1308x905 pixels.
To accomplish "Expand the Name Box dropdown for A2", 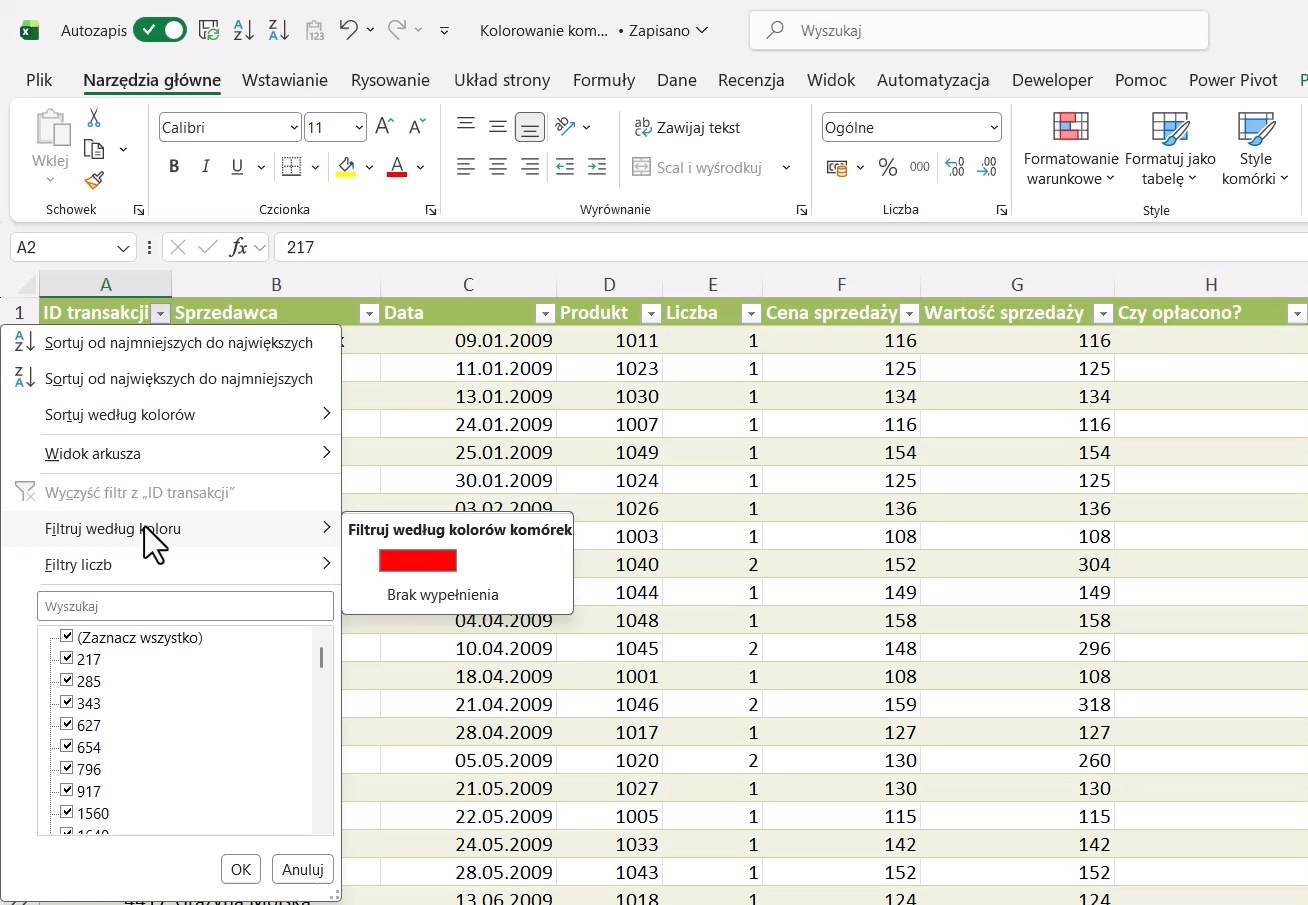I will (124, 247).
